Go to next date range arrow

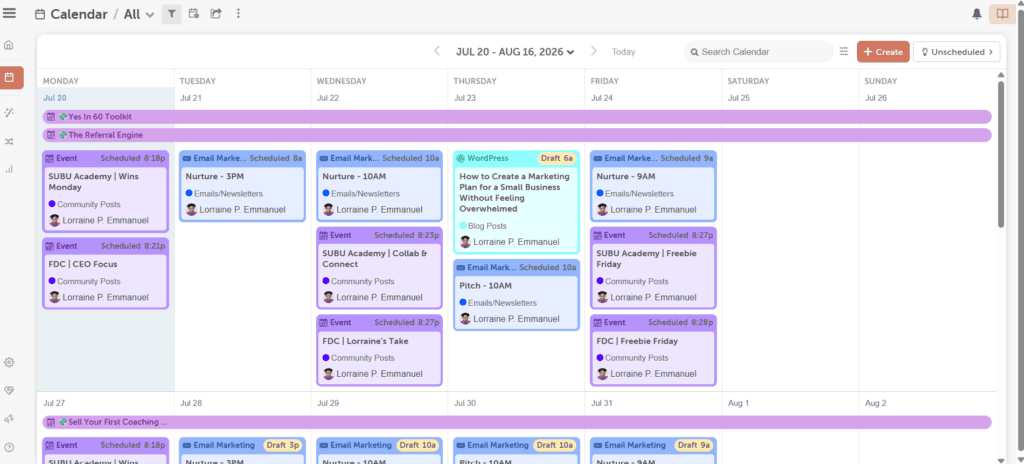594,51
